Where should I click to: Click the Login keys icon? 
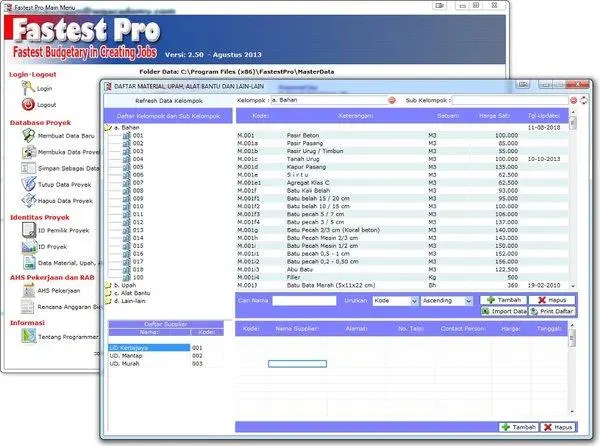coord(28,88)
